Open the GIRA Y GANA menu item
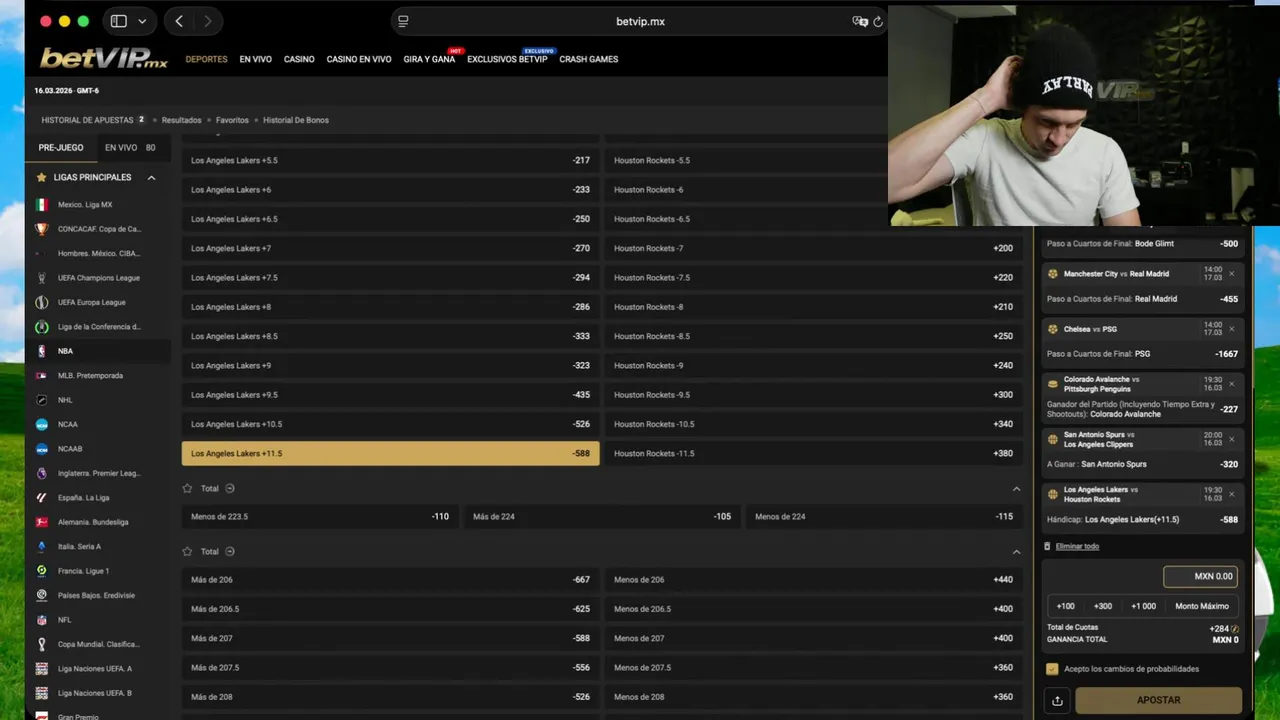 coord(429,59)
